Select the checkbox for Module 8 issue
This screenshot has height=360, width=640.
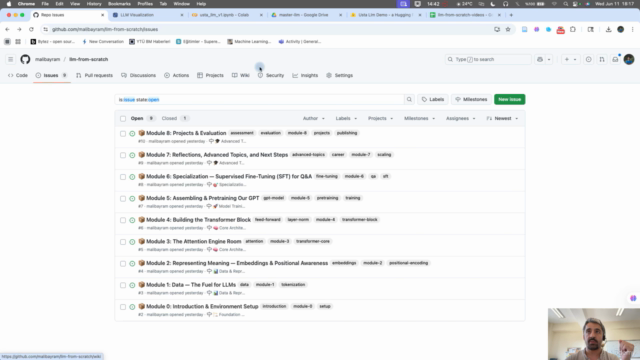123,133
